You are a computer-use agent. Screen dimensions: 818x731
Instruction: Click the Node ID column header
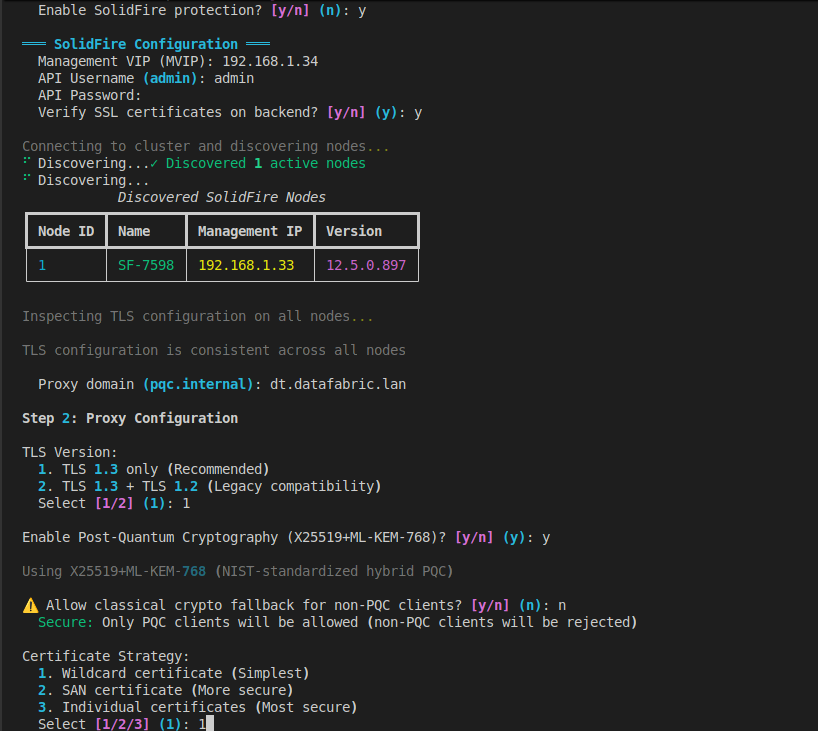click(66, 231)
